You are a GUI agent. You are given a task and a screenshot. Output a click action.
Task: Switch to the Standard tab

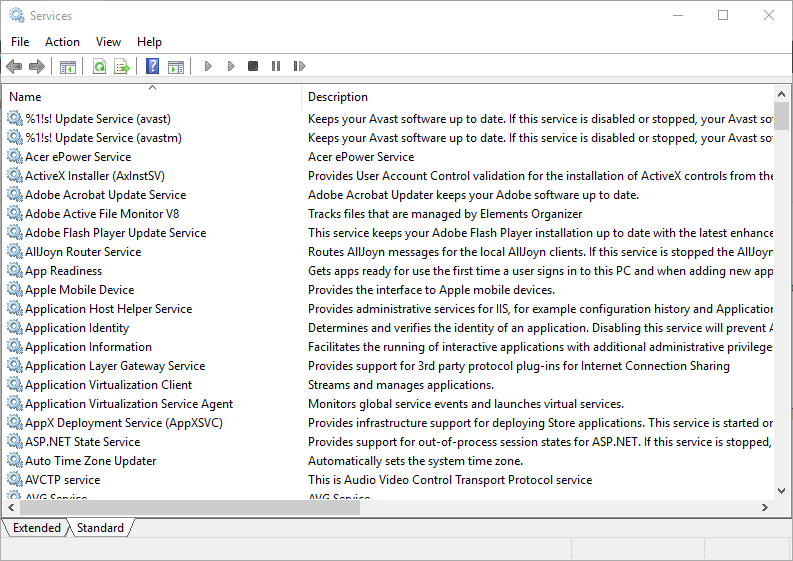tap(100, 528)
